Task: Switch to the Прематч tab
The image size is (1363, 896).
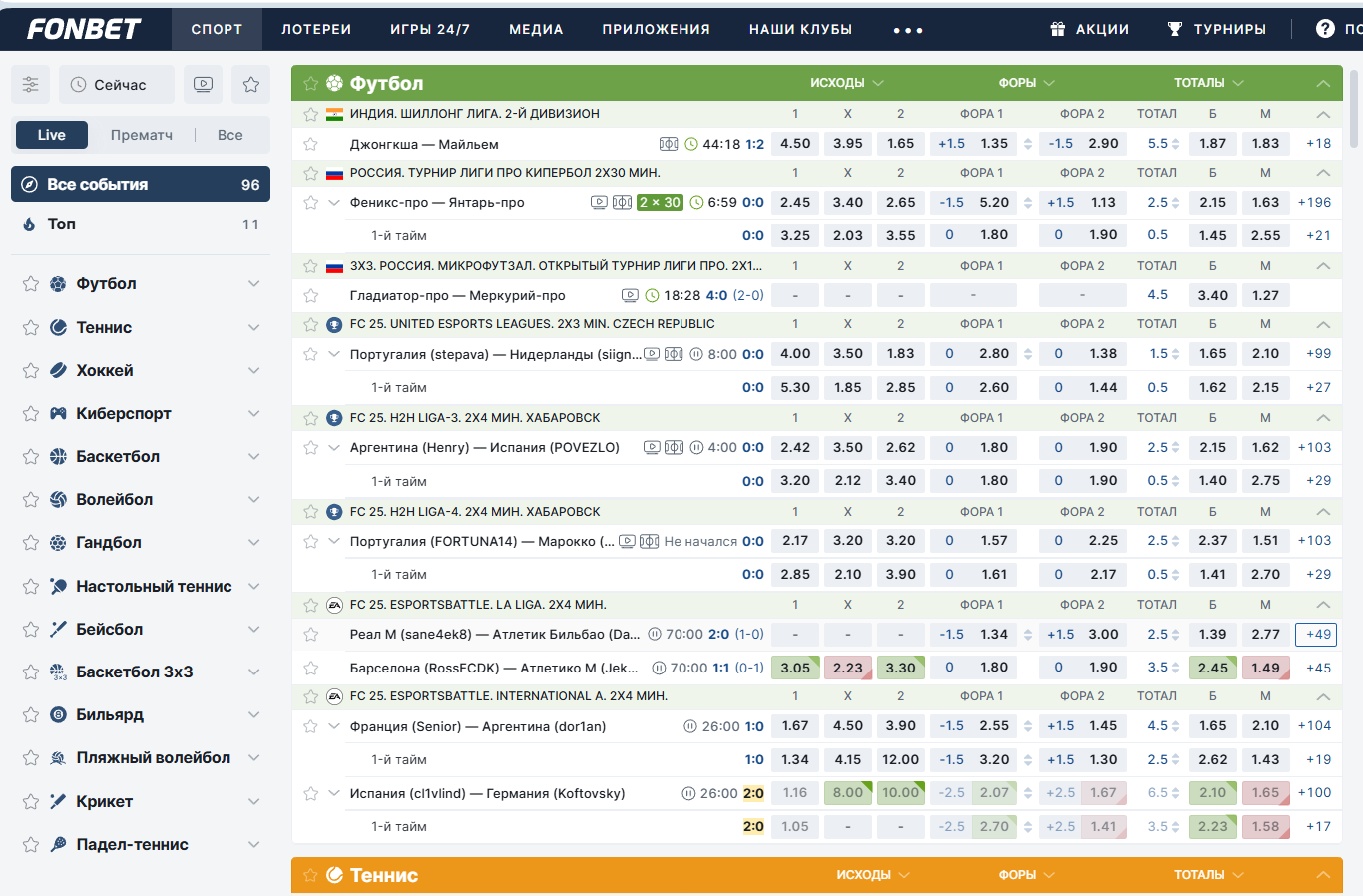Action: point(142,135)
